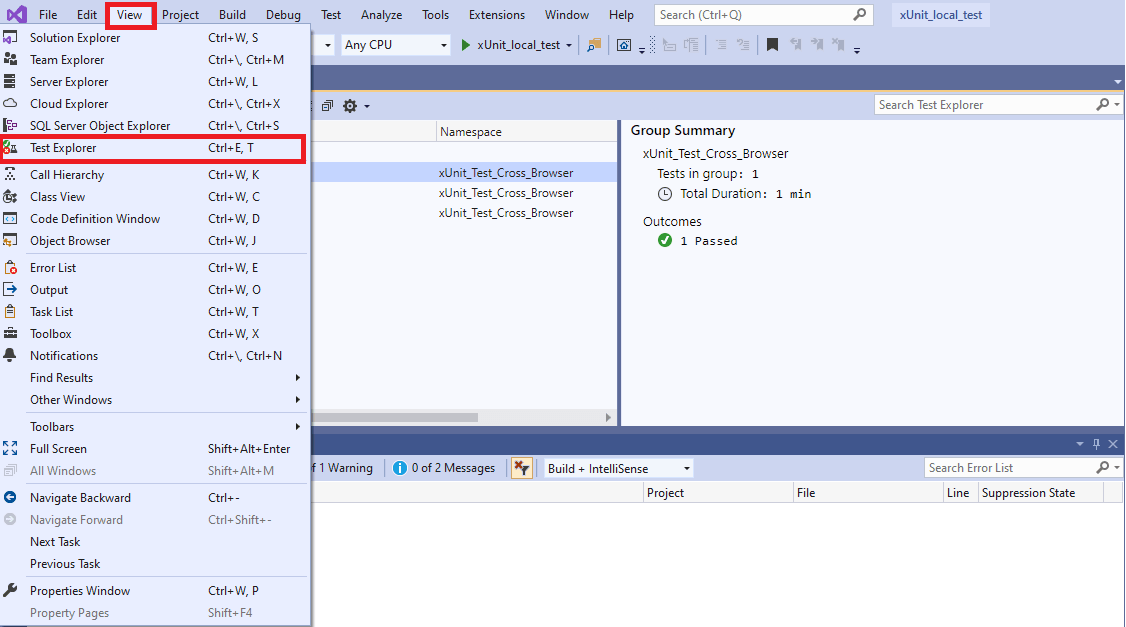Open the Debug menu

[283, 14]
